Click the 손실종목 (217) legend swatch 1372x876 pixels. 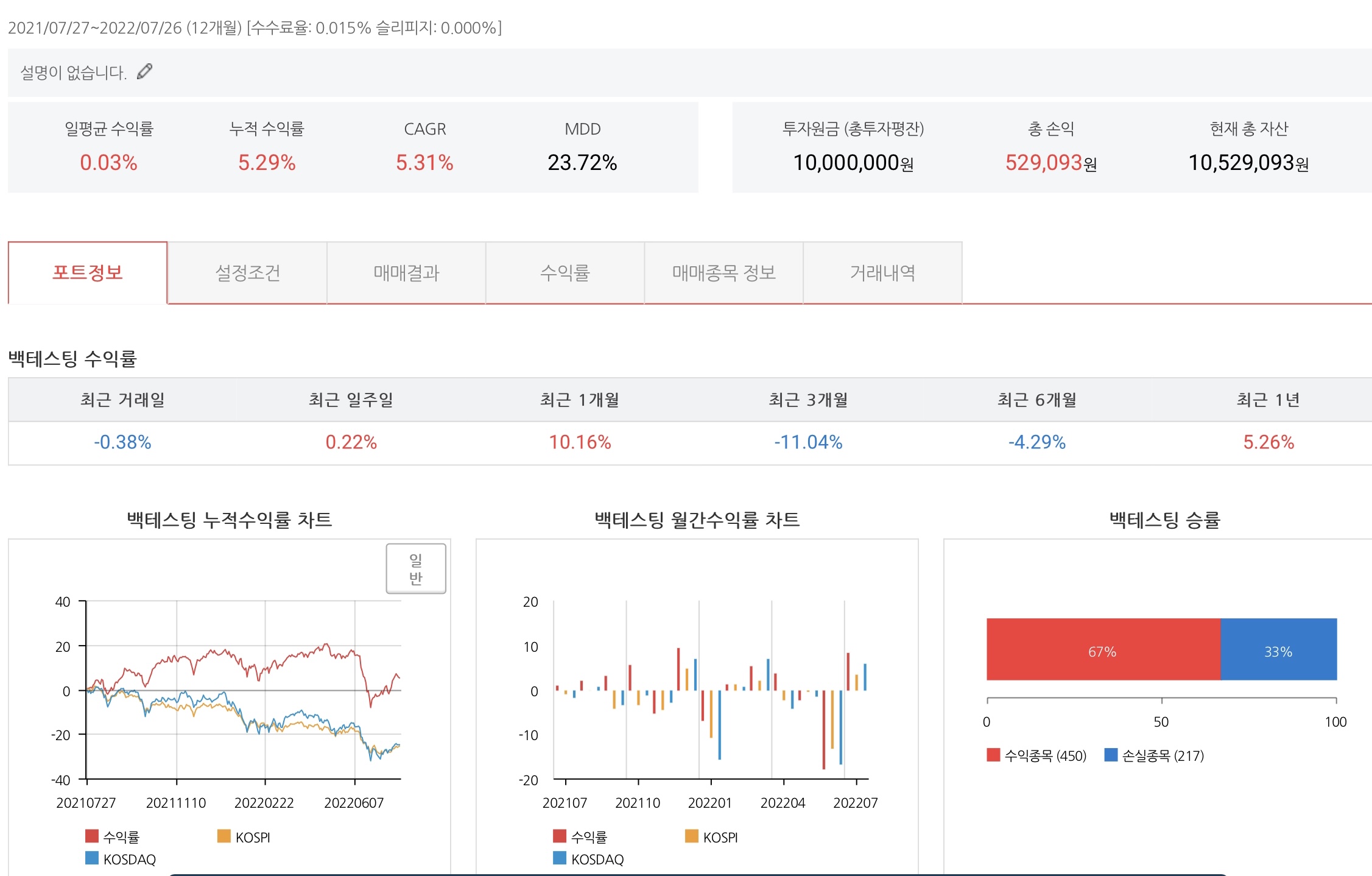pos(1111,755)
